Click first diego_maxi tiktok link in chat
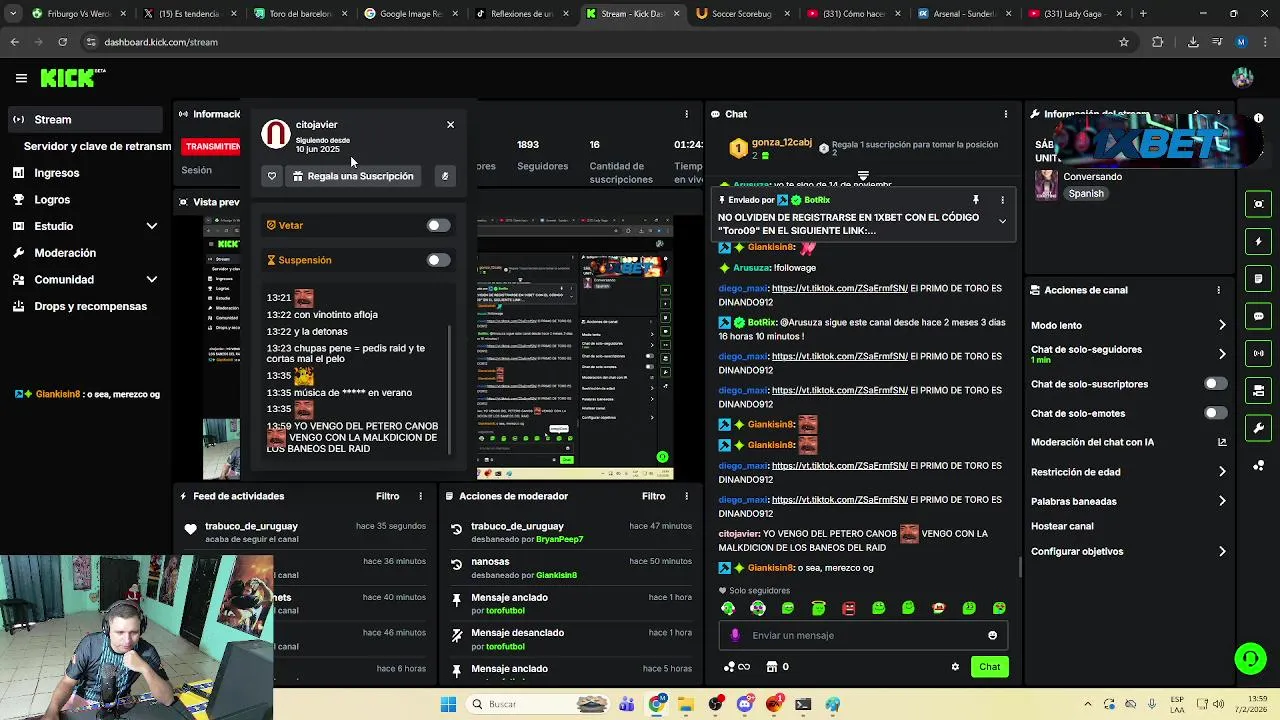This screenshot has height=720, width=1280. [x=840, y=288]
